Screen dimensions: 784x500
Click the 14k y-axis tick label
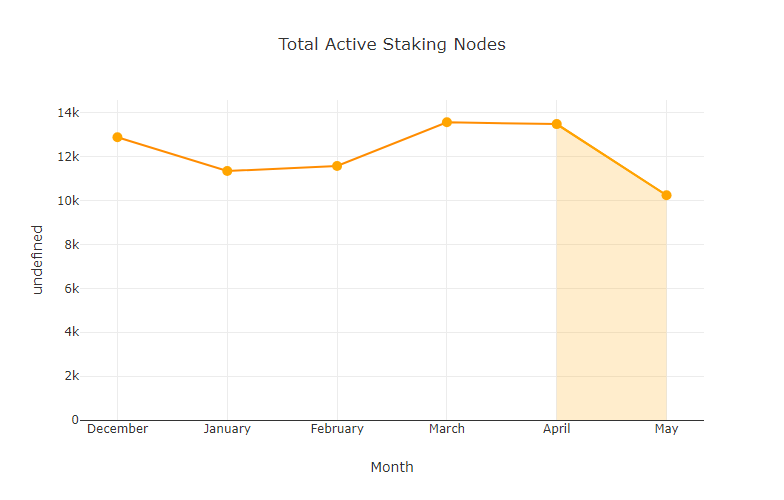coord(67,112)
